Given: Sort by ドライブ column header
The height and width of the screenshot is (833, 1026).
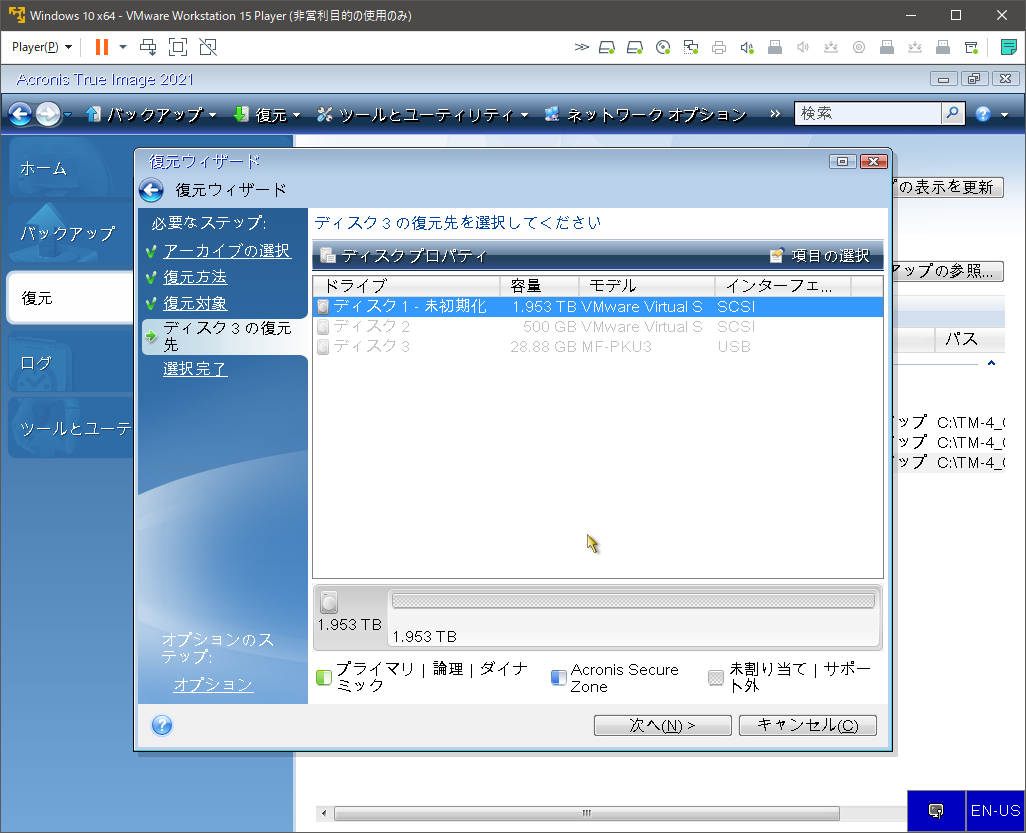Looking at the screenshot, I should (406, 286).
